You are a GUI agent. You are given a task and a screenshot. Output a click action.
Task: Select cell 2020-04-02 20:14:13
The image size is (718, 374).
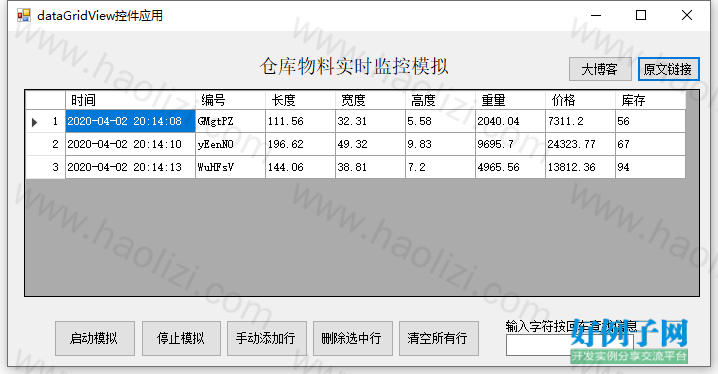[x=131, y=167]
